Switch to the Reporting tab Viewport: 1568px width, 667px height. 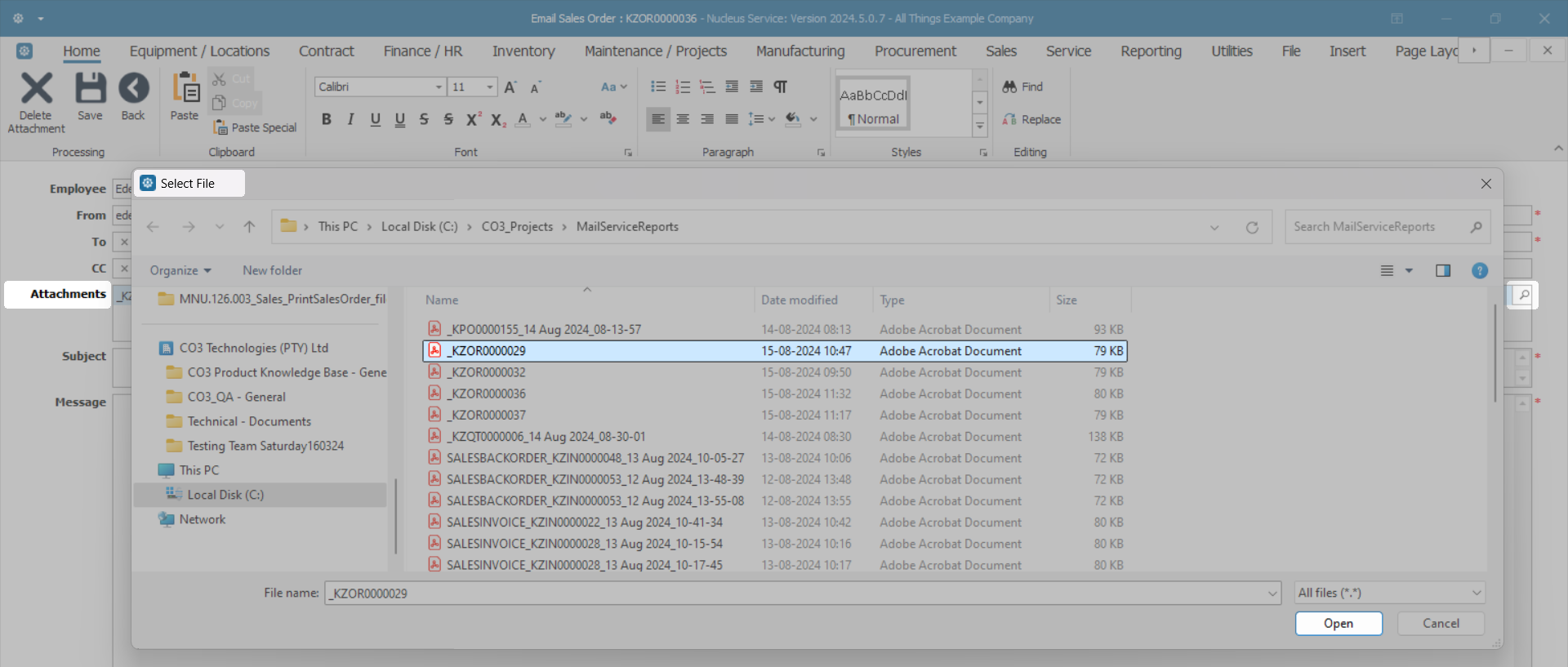(1151, 51)
